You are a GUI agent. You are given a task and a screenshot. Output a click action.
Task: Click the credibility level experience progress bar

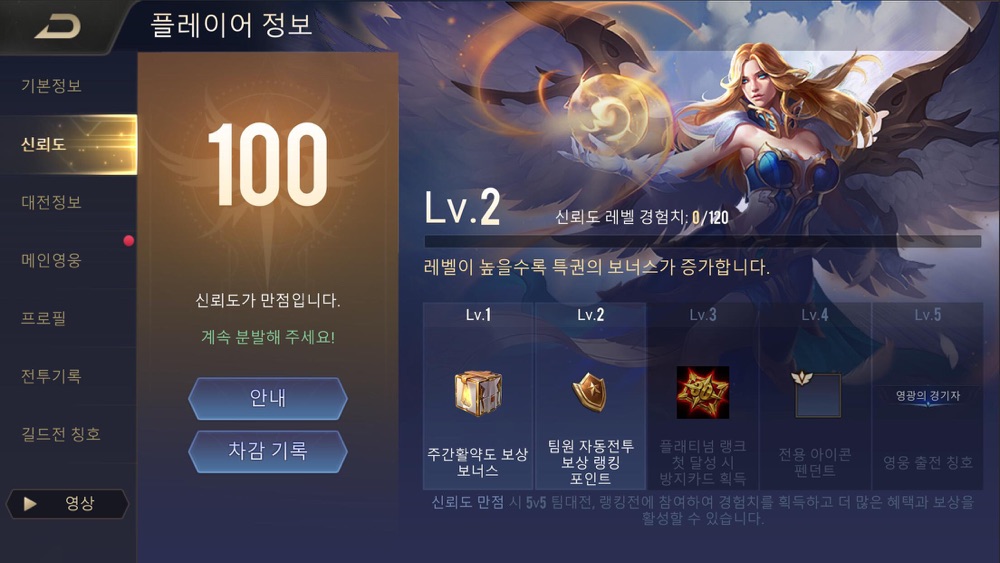pos(702,242)
